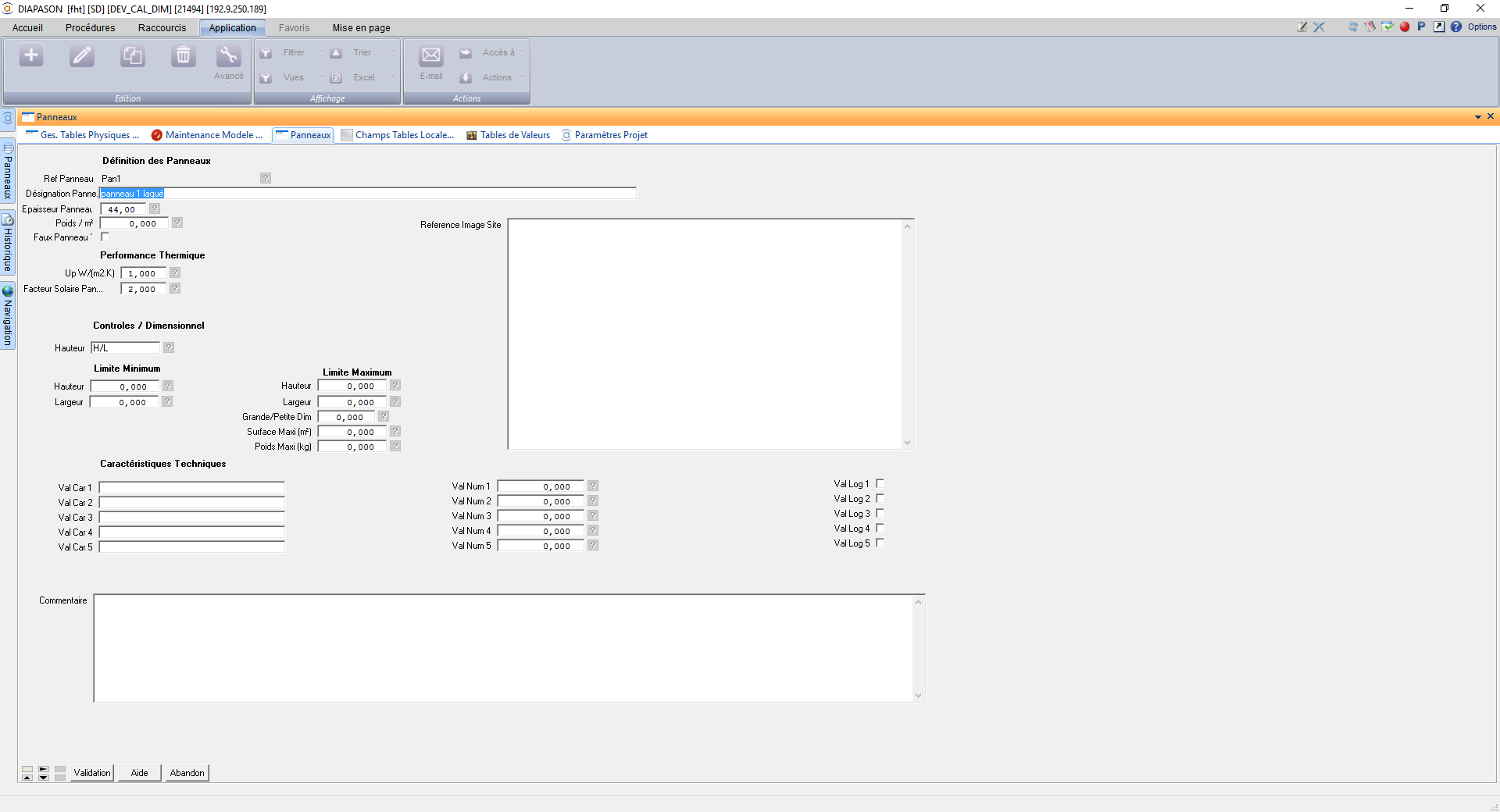Click the add (plus) icon in Edition
The height and width of the screenshot is (812, 1500).
(x=31, y=55)
